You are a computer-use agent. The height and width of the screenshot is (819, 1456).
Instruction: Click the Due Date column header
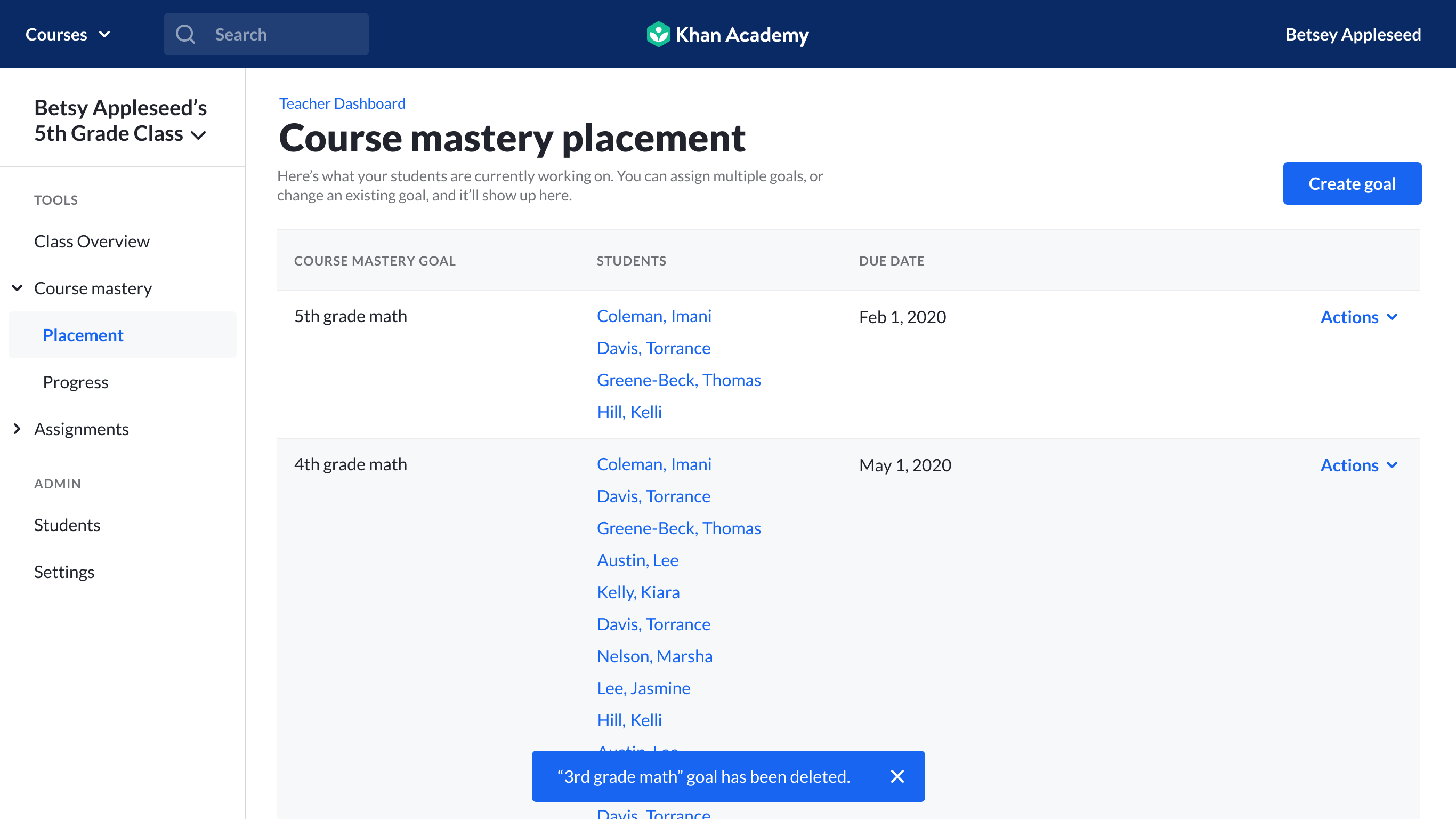pyautogui.click(x=892, y=261)
